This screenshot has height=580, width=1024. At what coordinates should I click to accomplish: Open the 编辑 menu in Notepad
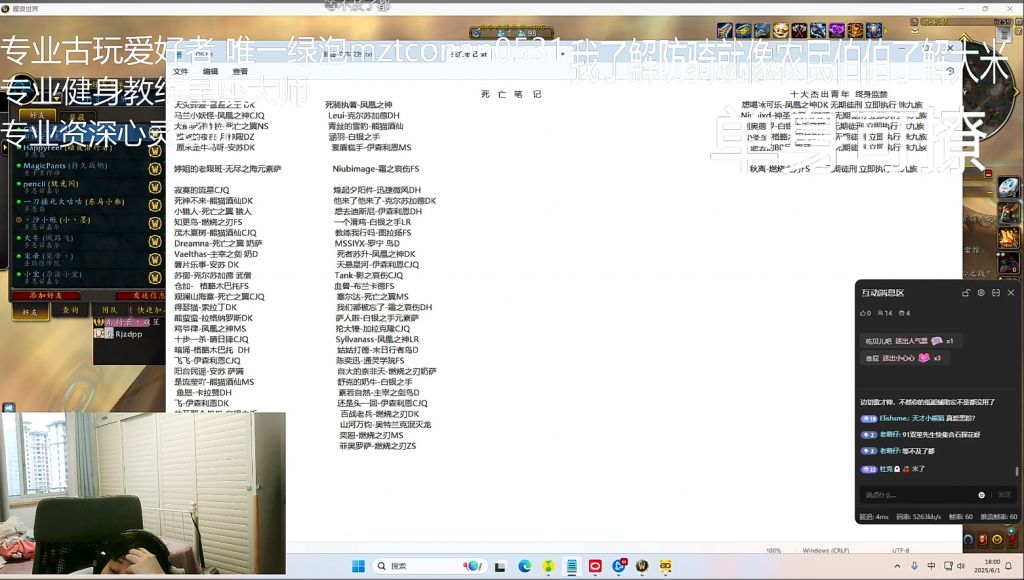pos(210,71)
